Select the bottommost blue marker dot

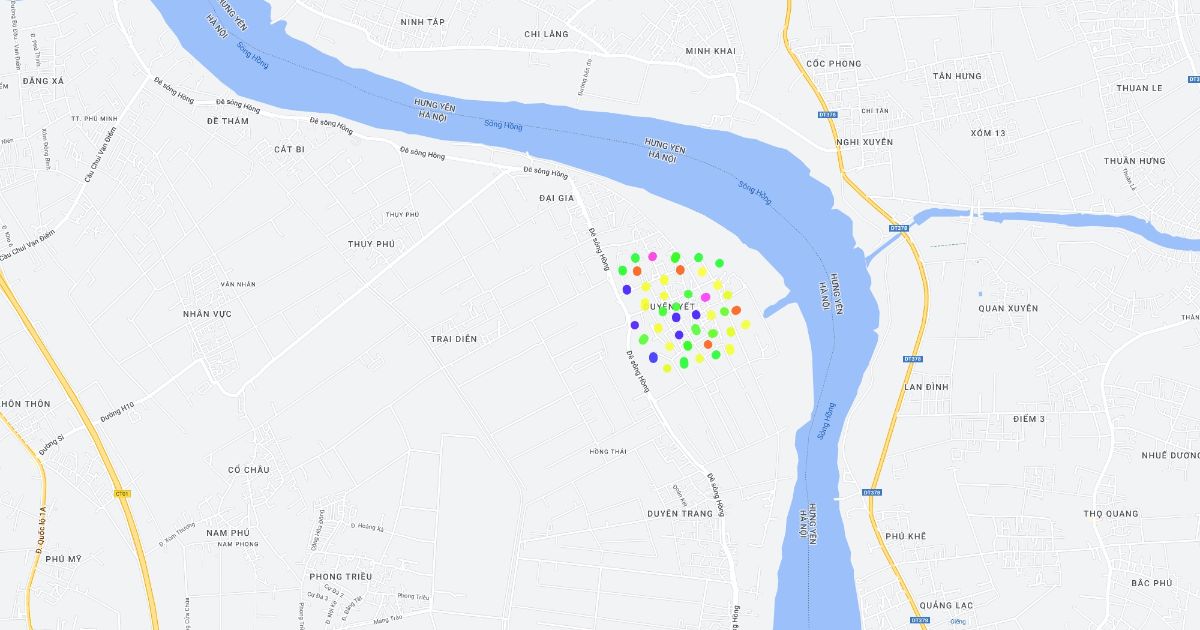click(x=653, y=357)
